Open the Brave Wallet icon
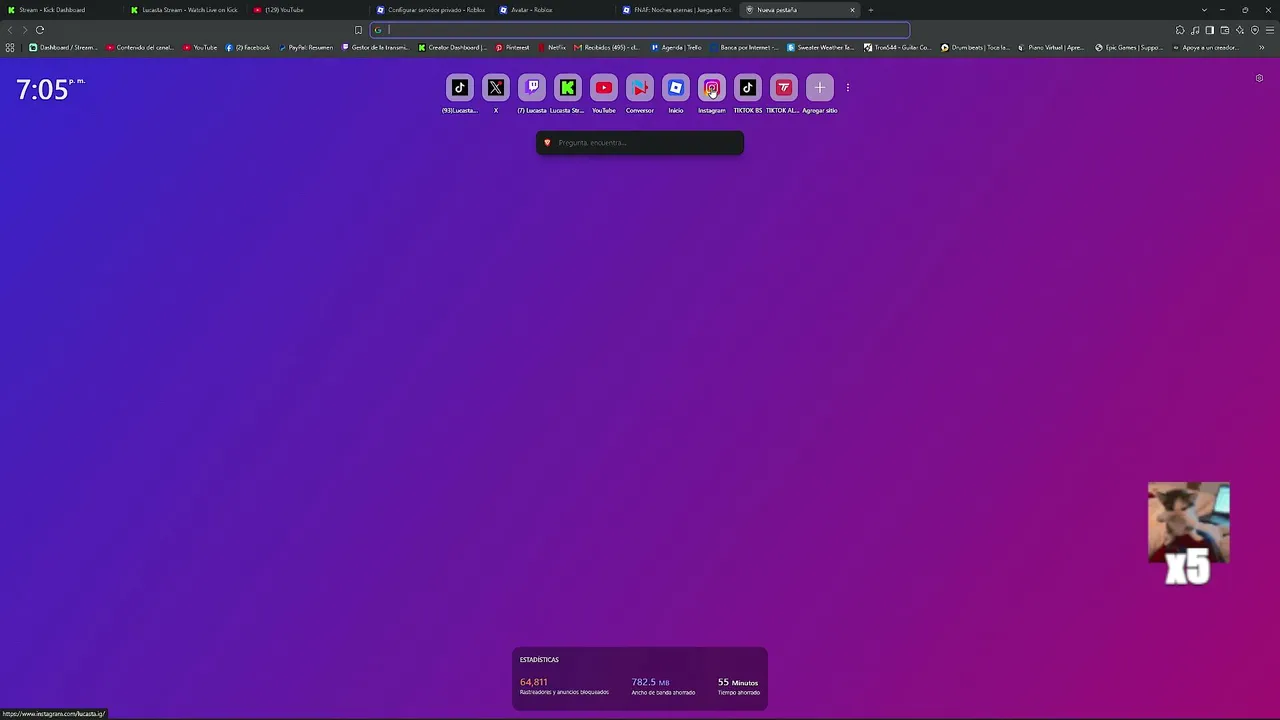Viewport: 1280px width, 720px height. click(x=1224, y=30)
